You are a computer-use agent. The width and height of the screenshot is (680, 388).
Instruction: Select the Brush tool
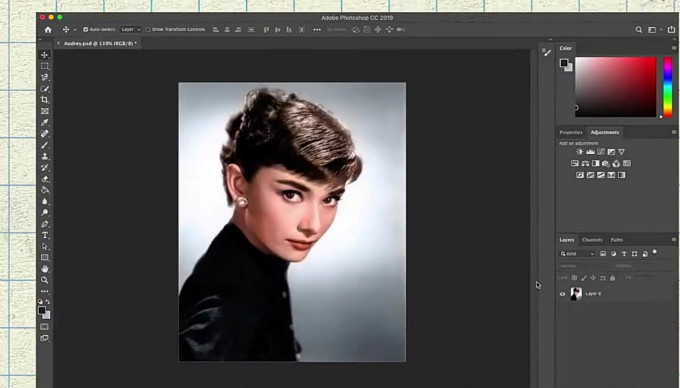[x=45, y=145]
